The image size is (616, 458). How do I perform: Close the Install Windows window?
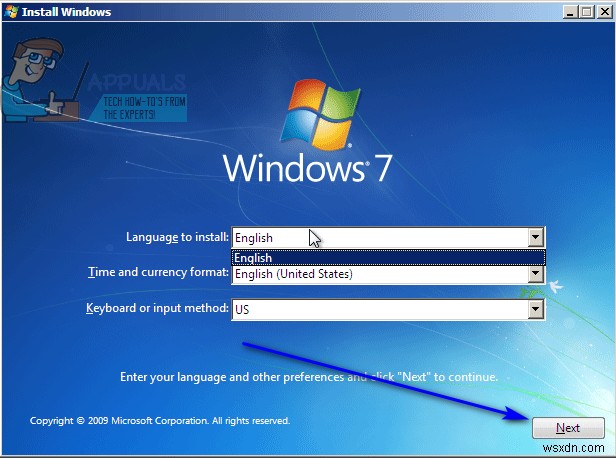pos(604,12)
